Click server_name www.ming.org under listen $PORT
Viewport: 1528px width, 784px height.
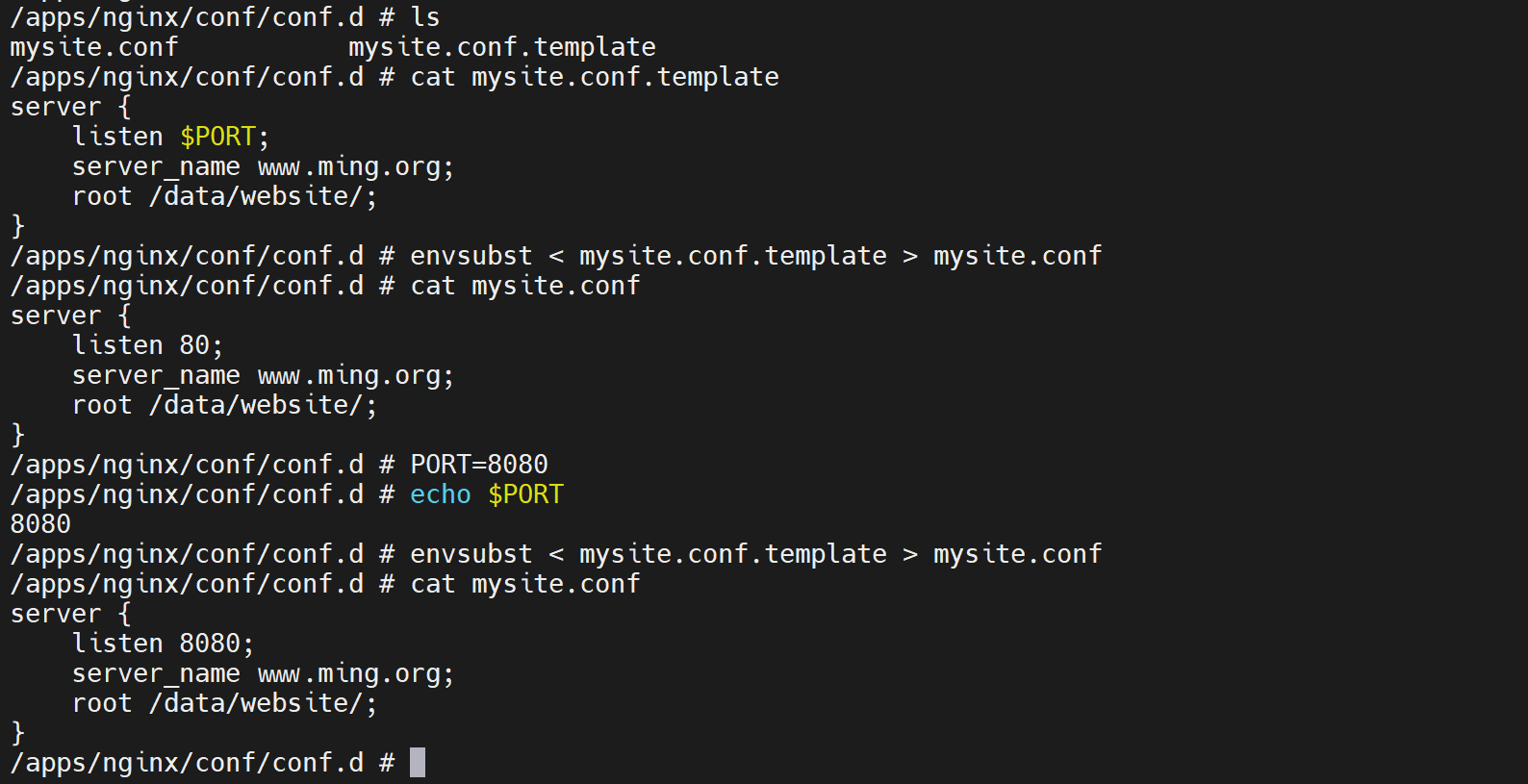coord(263,166)
